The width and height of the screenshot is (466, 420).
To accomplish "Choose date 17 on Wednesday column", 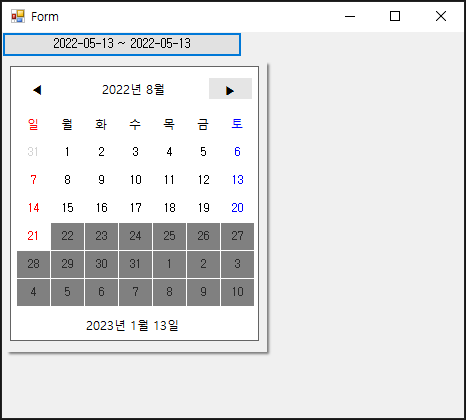I will point(135,208).
